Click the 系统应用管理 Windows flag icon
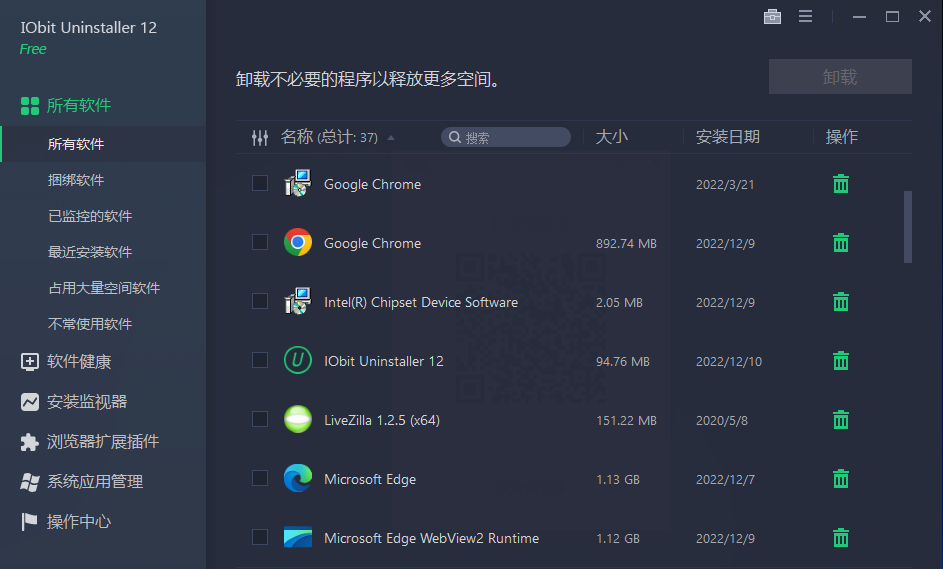The width and height of the screenshot is (943, 569). coord(29,482)
